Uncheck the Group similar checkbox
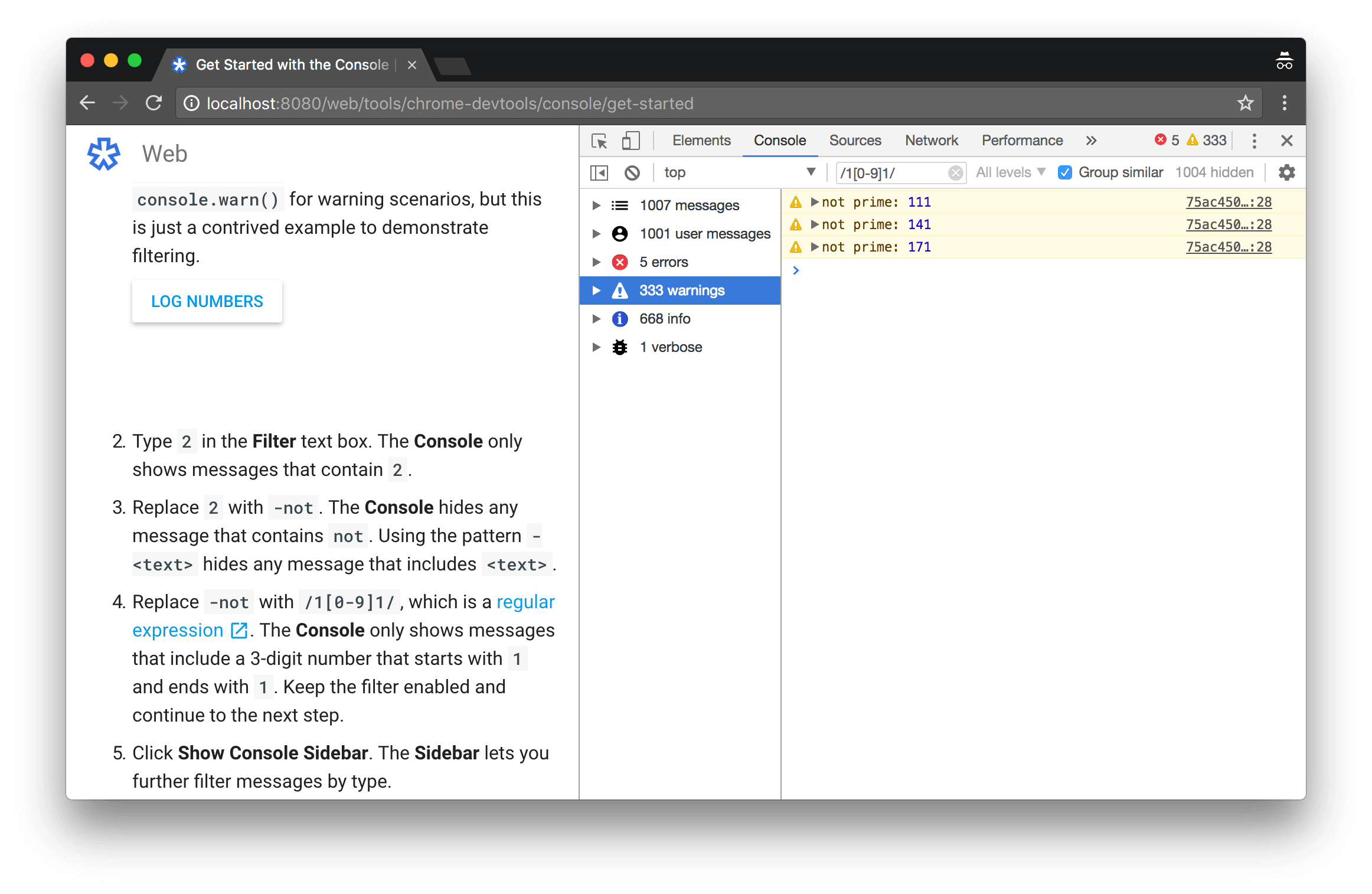Screen dimensions: 1372x894 click(x=1065, y=172)
